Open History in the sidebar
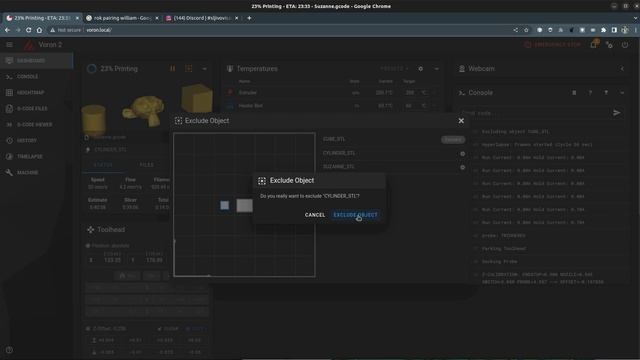Screen dimensions: 640x360 tap(37, 140)
